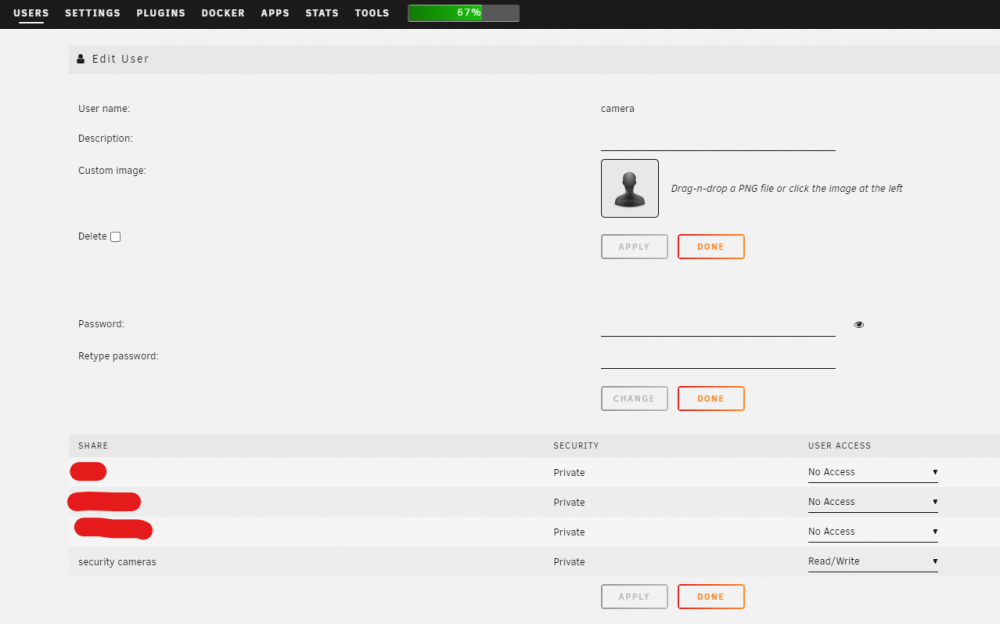Switch to the DOCKER tab
The height and width of the screenshot is (624, 1000).
pos(223,13)
